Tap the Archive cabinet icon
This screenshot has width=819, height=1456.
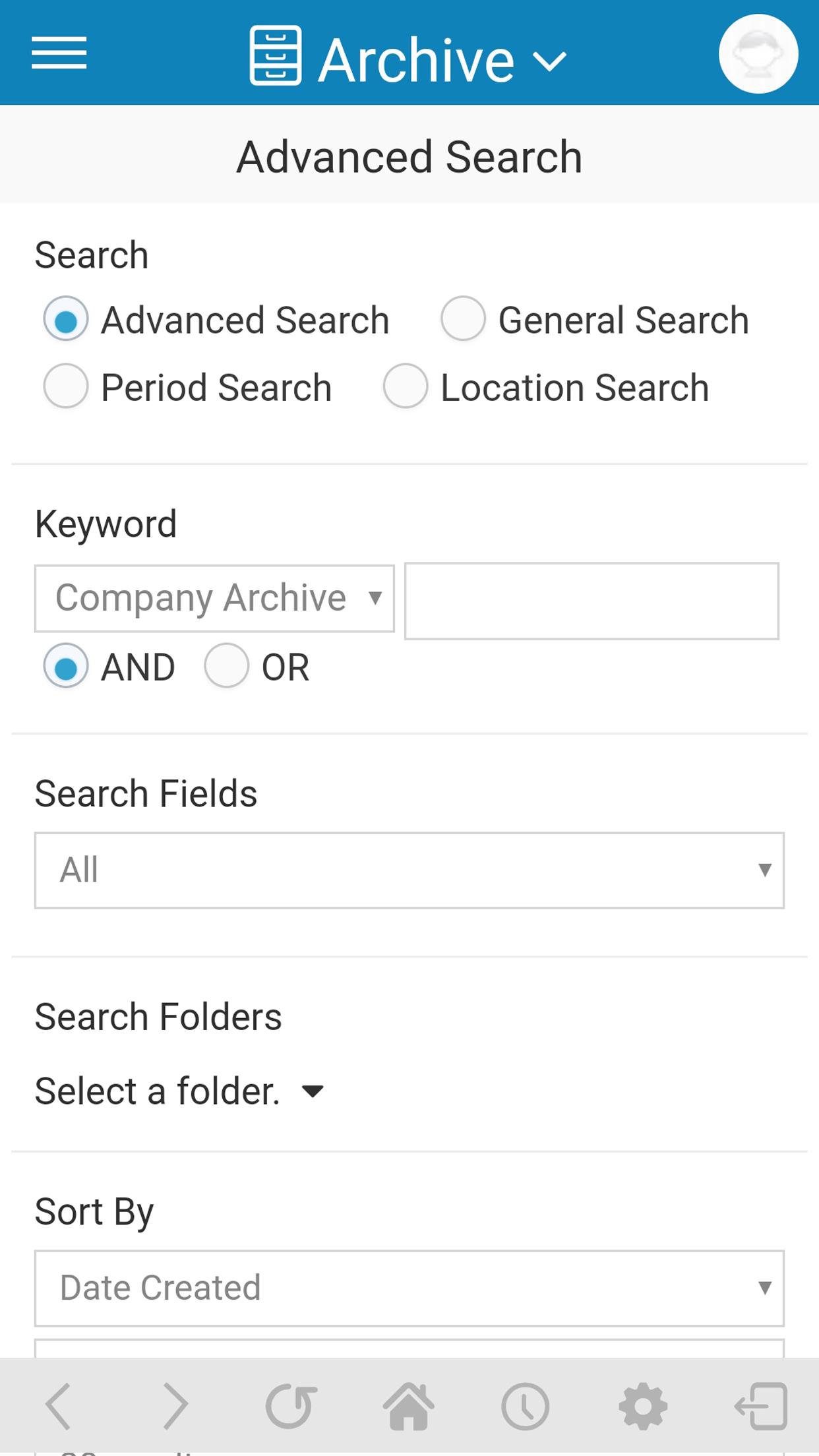276,56
